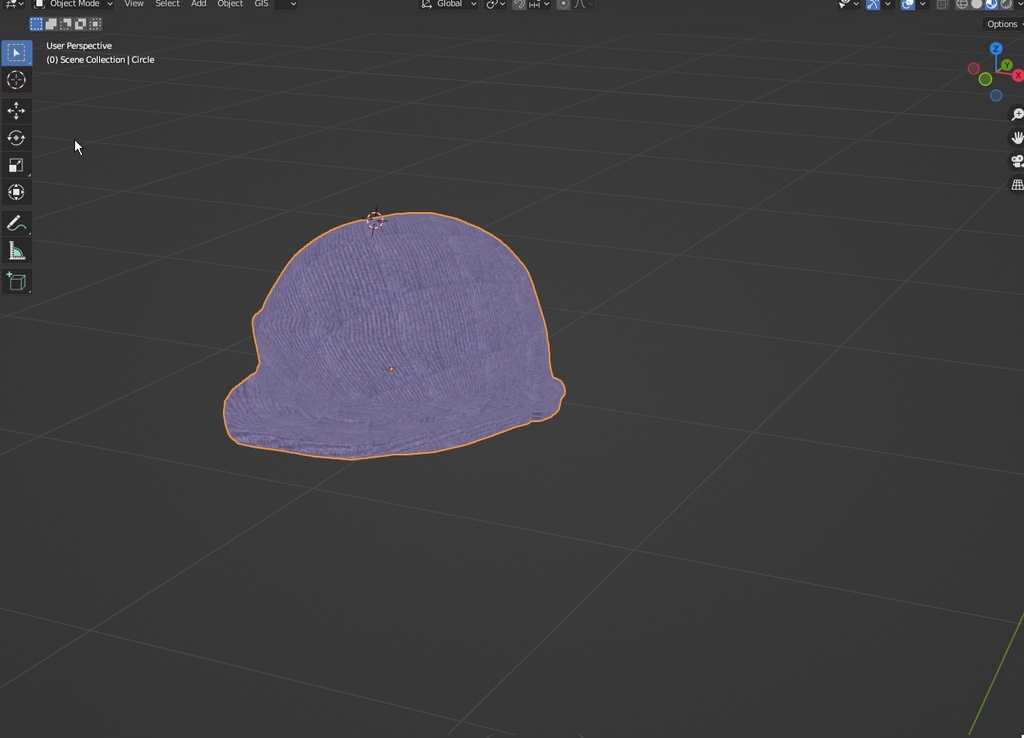
Task: Set selection mode to Intersect
Action: point(95,24)
